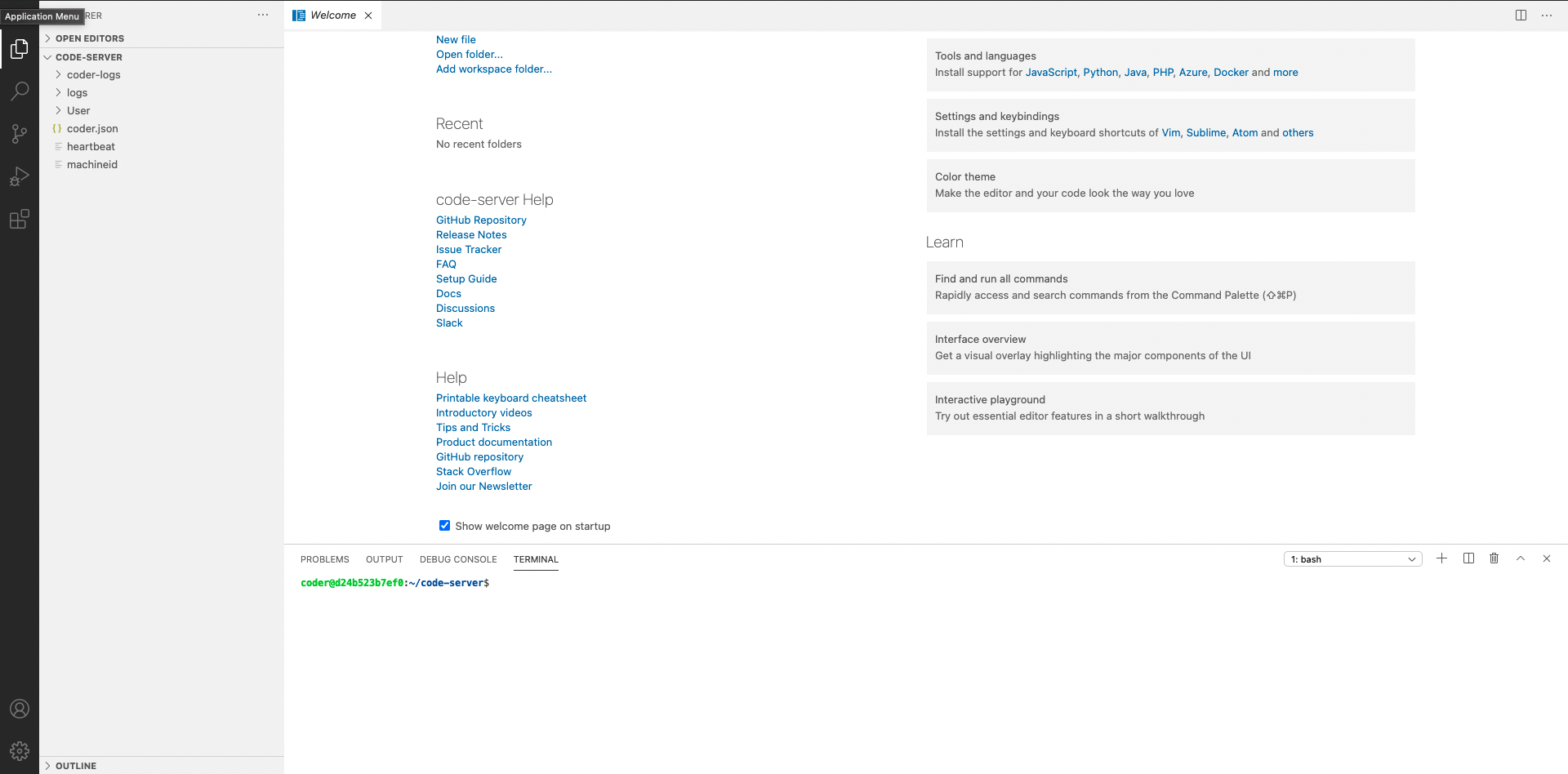Open the Issue Tracker link
Screen dimensions: 1568x774
[x=469, y=249]
